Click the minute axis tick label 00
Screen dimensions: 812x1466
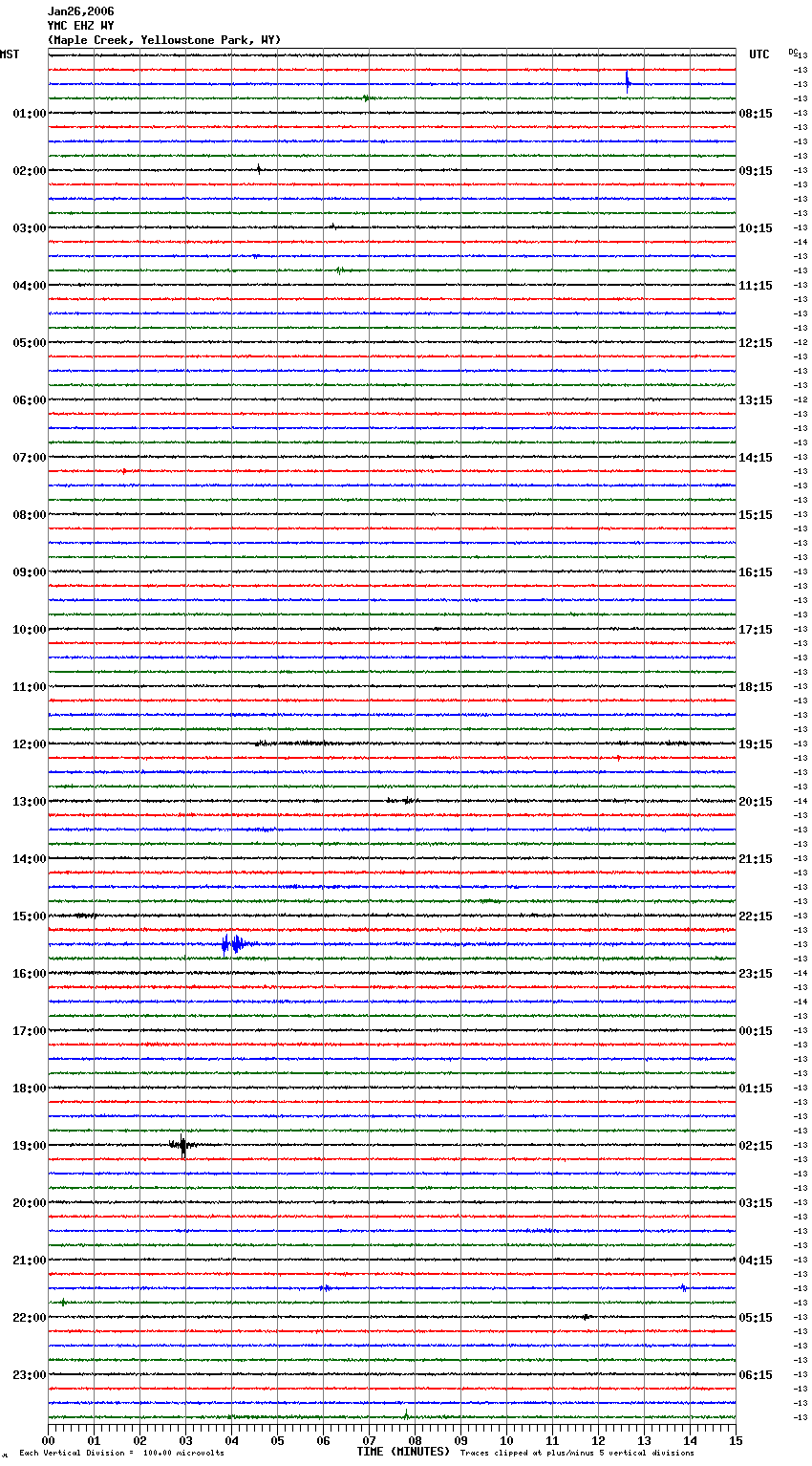48,1441
